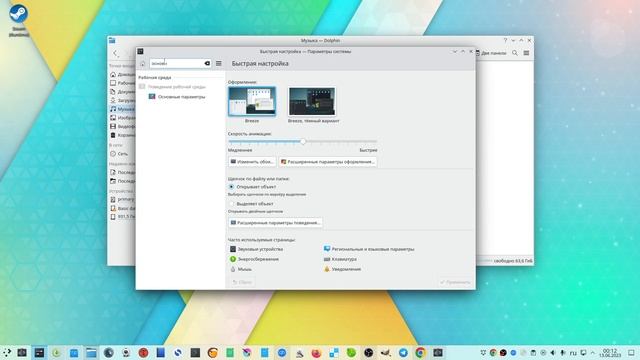
Task: Open the camera app at taskbar far left
Action: pyautogui.click(x=22, y=353)
